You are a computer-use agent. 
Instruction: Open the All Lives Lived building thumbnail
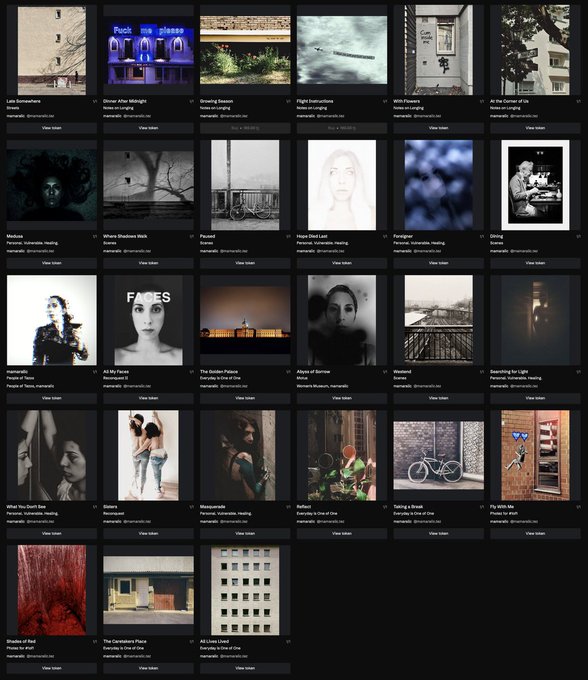pyautogui.click(x=245, y=590)
